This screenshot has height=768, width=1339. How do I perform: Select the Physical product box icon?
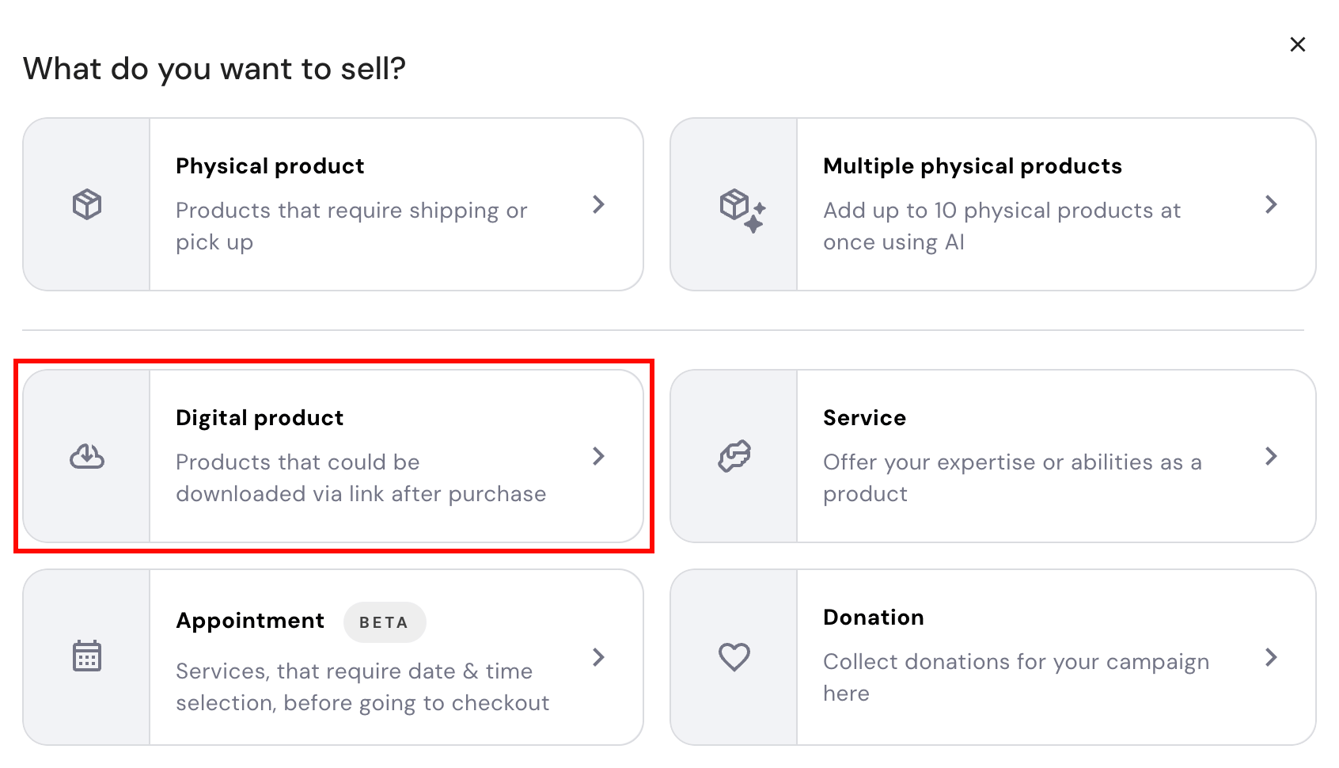87,204
